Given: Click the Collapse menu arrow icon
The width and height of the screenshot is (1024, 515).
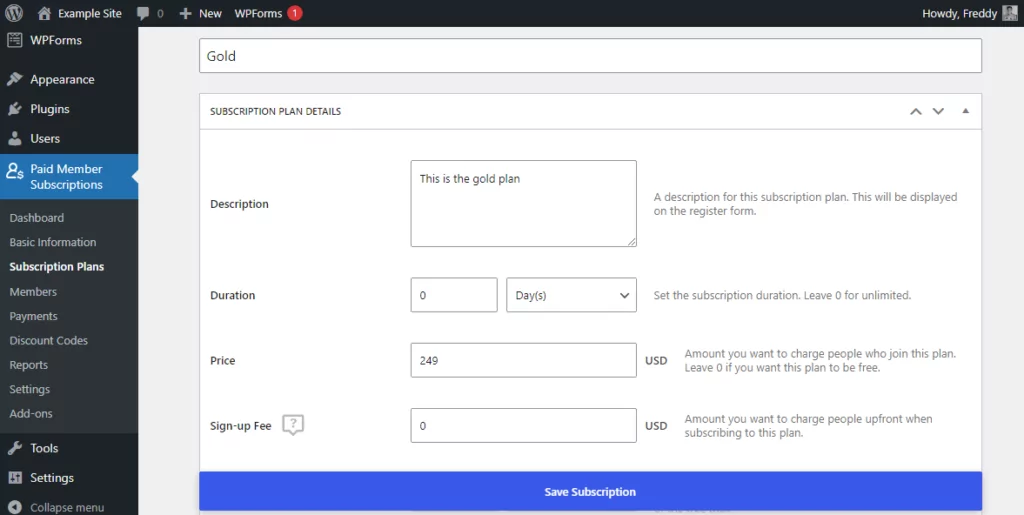Looking at the screenshot, I should tap(14, 507).
